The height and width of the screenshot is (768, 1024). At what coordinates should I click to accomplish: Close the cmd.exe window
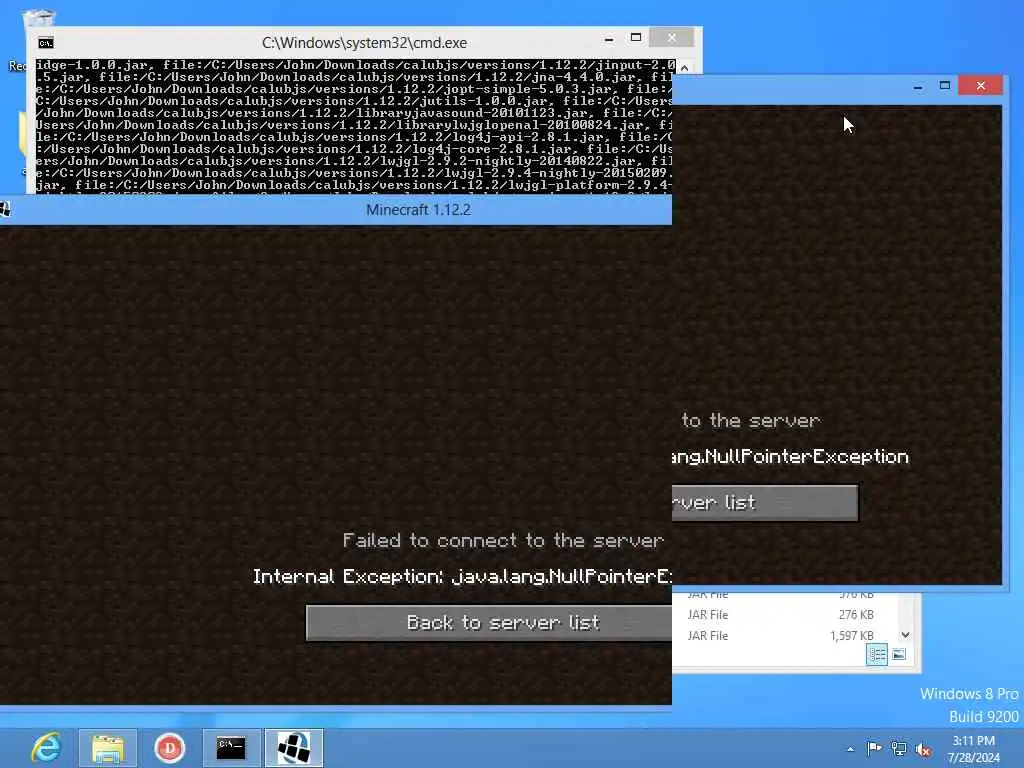click(671, 38)
